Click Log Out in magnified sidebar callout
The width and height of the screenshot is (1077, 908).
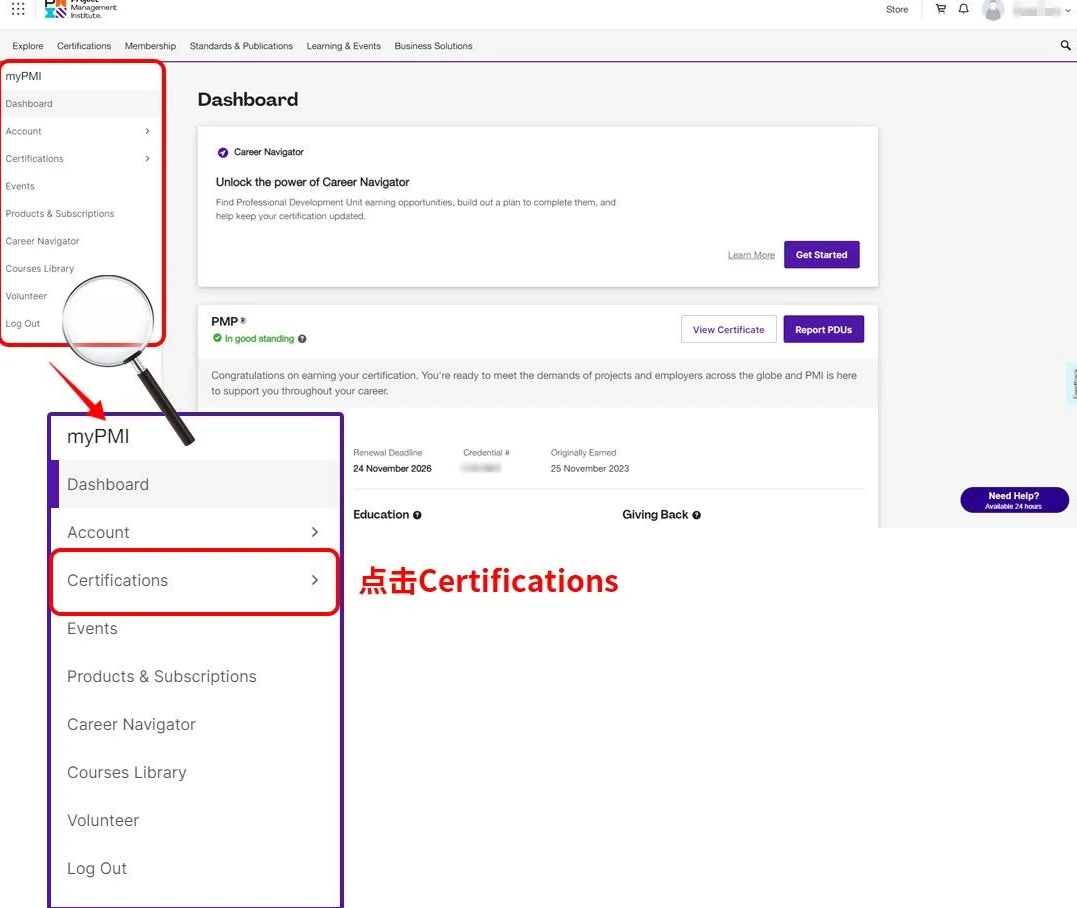(97, 869)
